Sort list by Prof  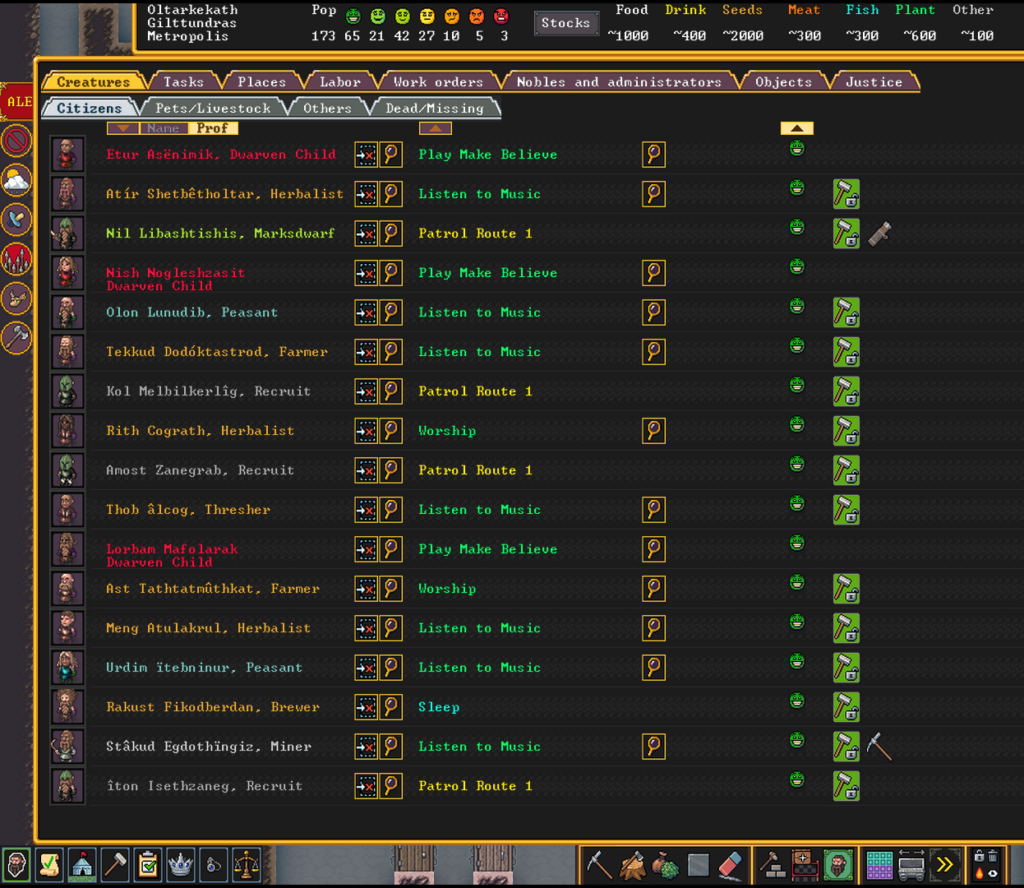[x=213, y=128]
